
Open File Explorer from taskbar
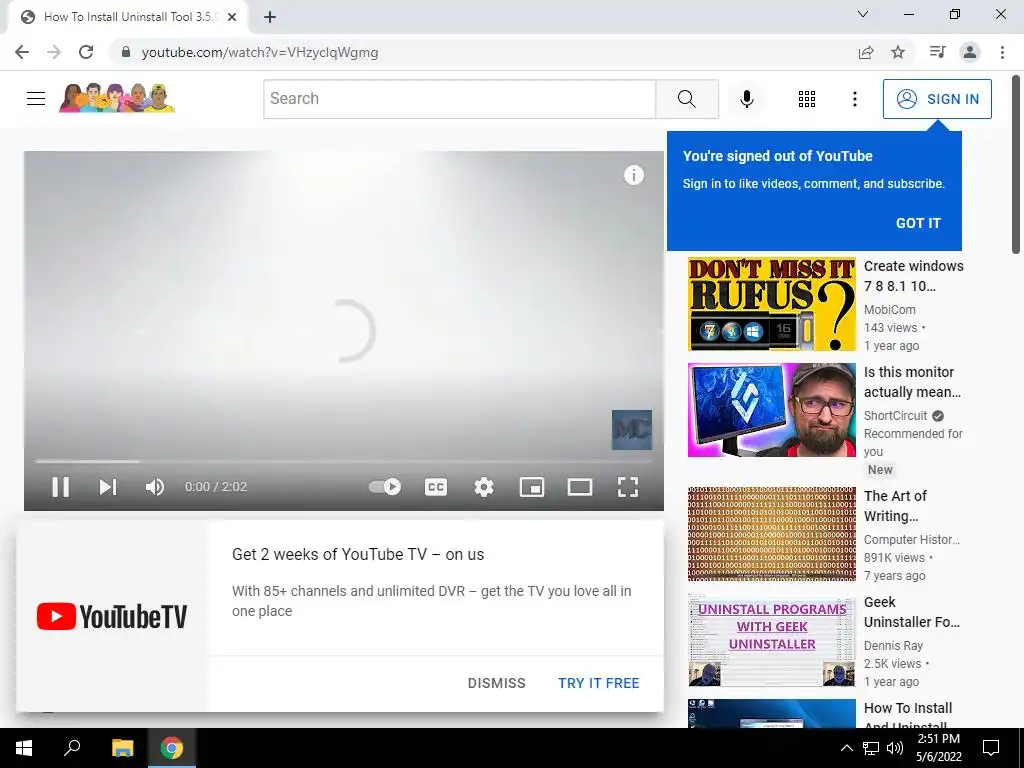[x=122, y=748]
